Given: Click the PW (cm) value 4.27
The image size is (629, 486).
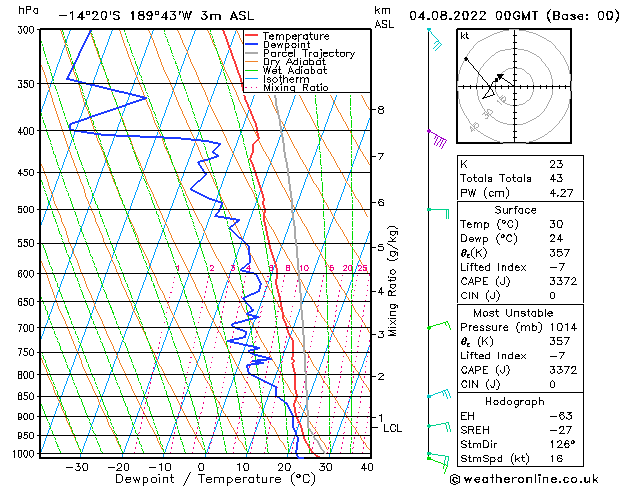Looking at the screenshot, I should coord(561,193).
